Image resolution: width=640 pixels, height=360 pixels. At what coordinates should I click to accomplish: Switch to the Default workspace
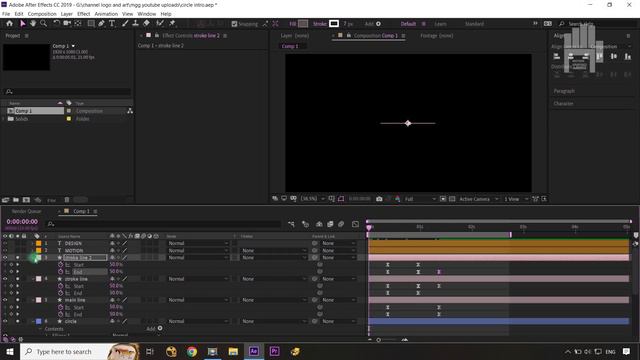click(x=408, y=24)
